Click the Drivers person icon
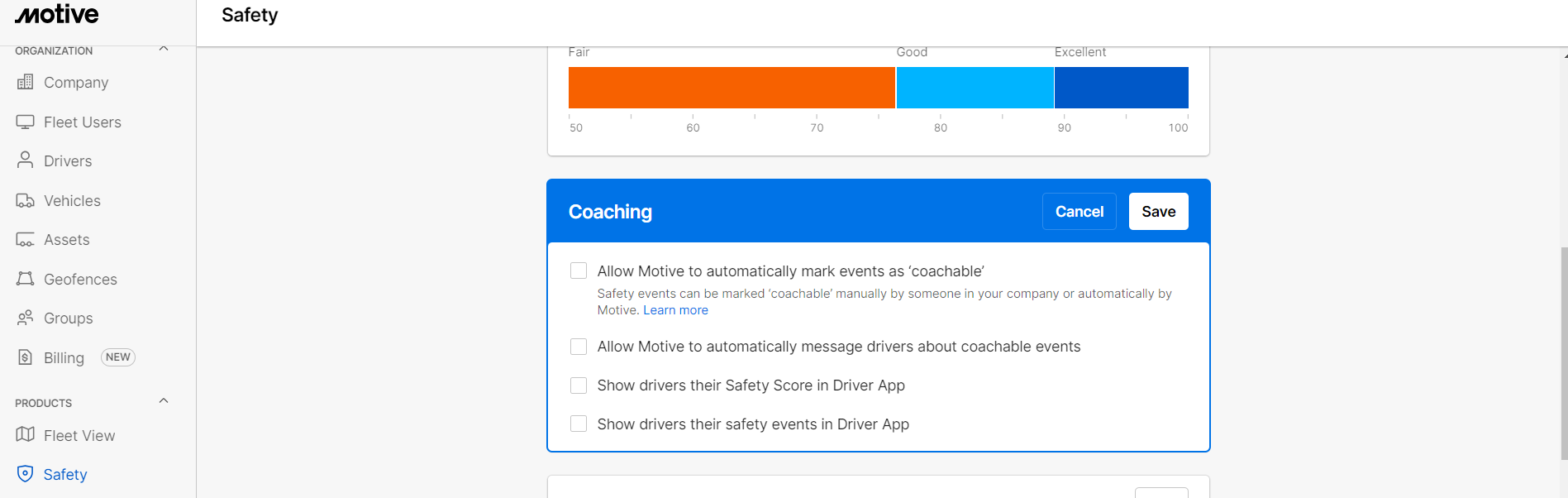The height and width of the screenshot is (498, 1568). [26, 160]
